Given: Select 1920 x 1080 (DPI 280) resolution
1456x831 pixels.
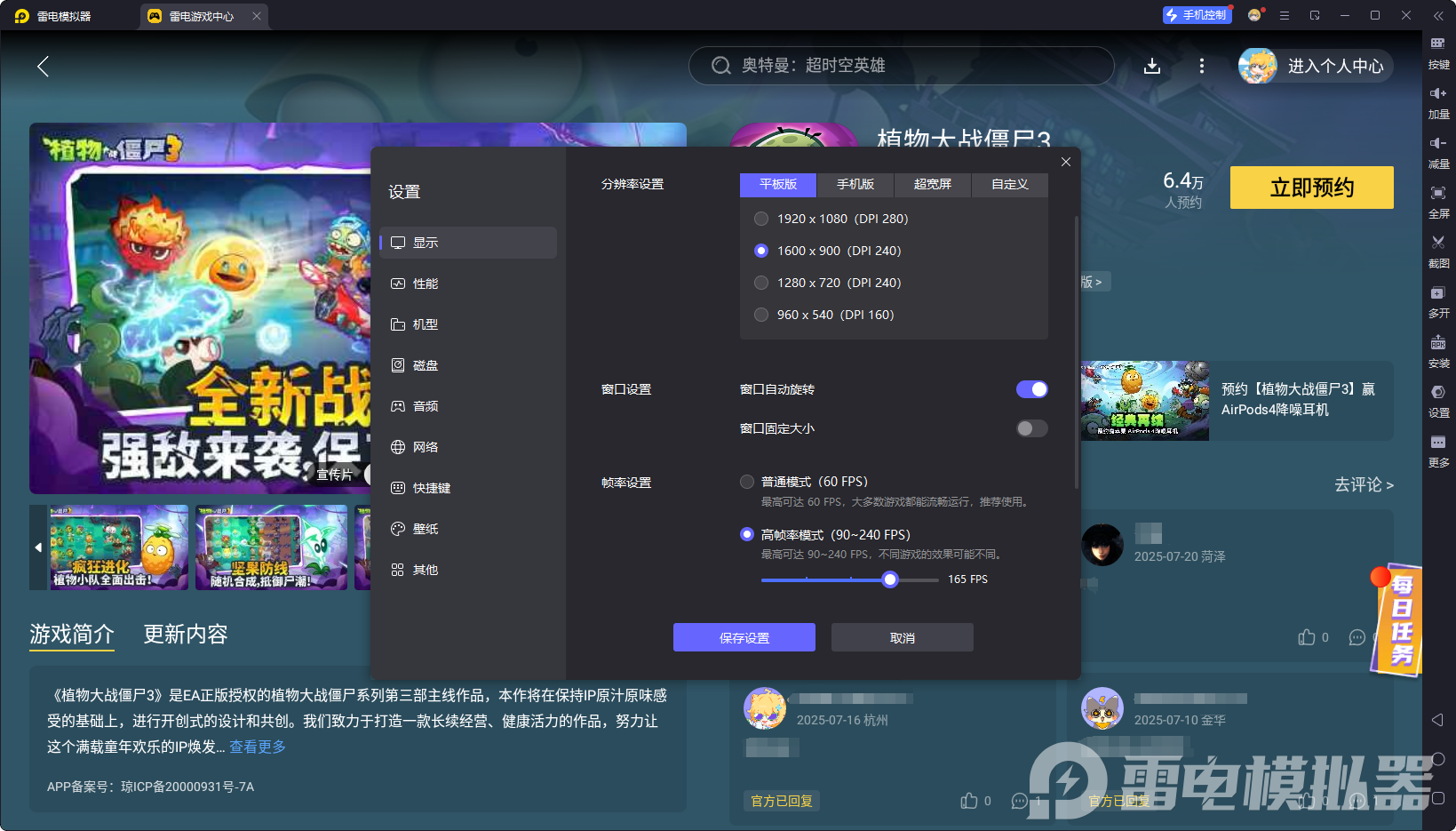Looking at the screenshot, I should (x=761, y=219).
